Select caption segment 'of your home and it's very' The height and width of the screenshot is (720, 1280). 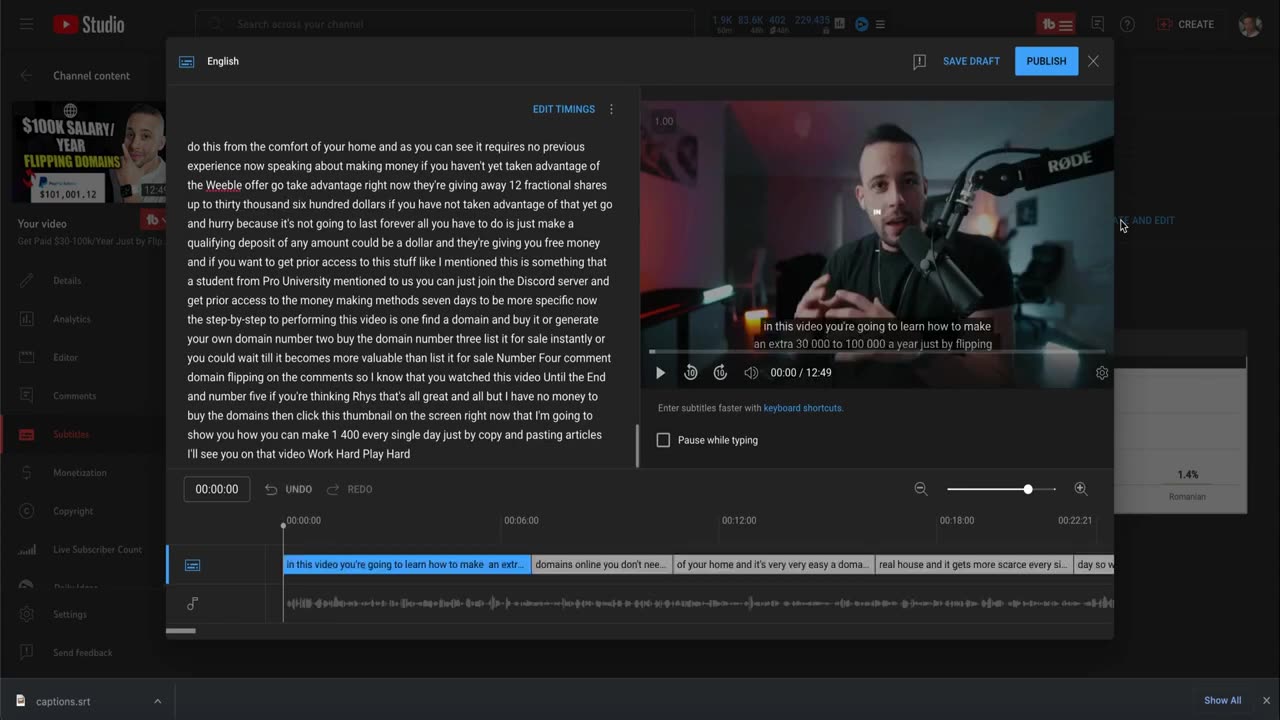pos(773,565)
